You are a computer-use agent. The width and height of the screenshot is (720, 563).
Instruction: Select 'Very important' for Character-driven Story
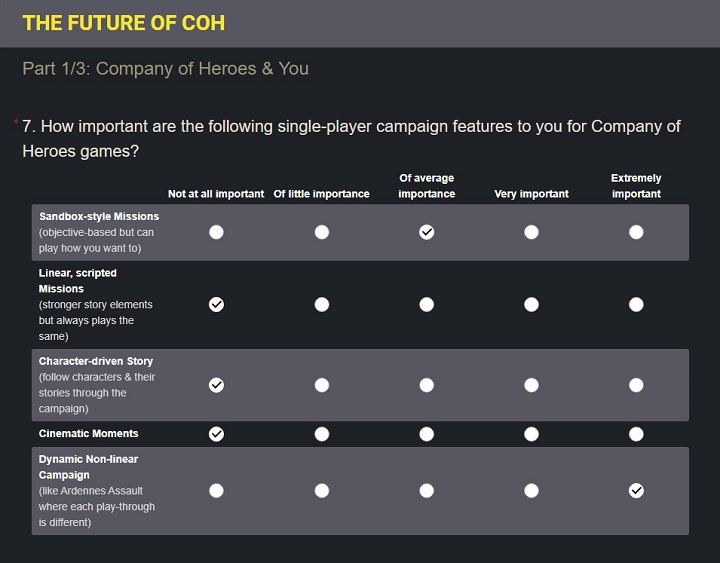click(x=531, y=384)
